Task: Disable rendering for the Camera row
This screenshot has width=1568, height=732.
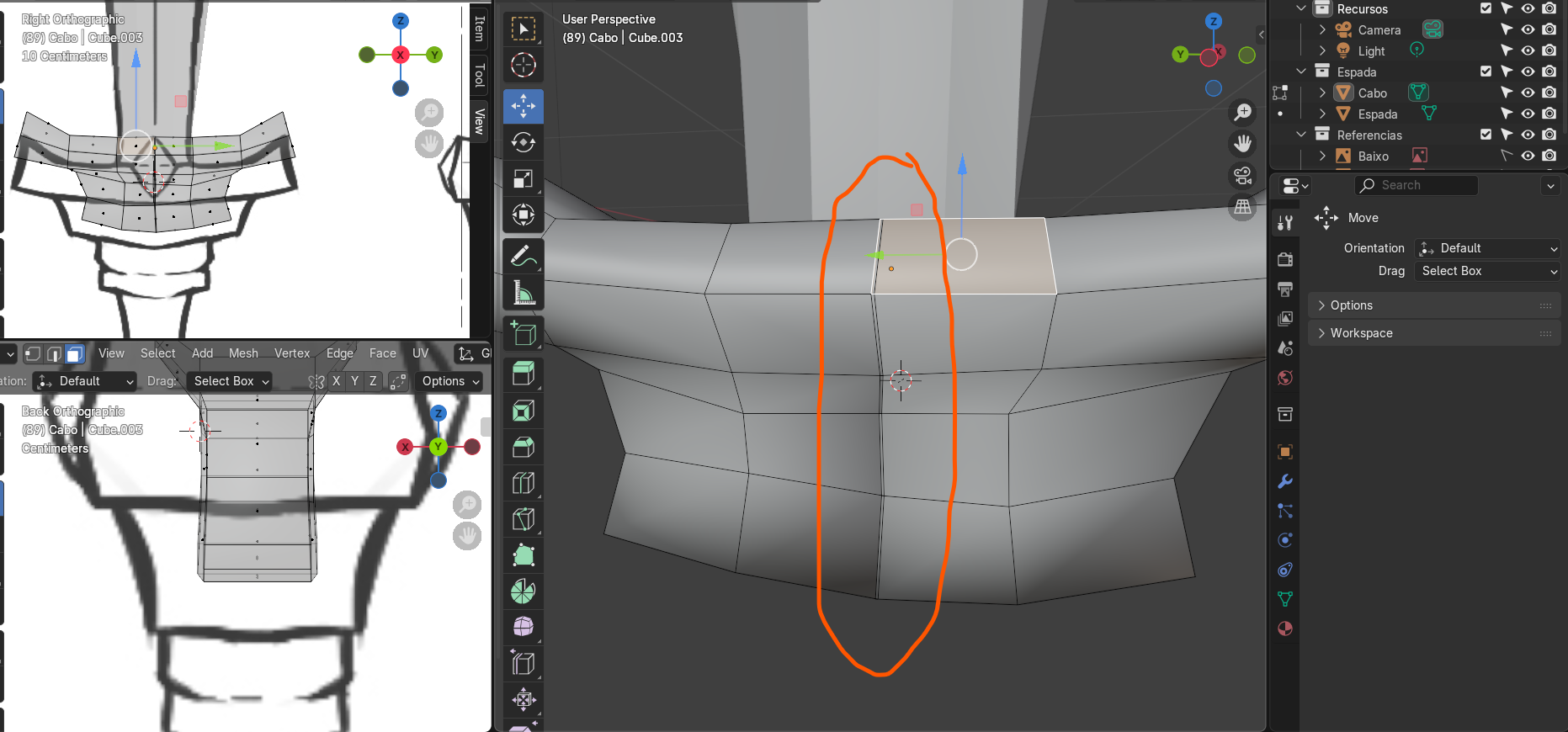Action: tap(1549, 29)
